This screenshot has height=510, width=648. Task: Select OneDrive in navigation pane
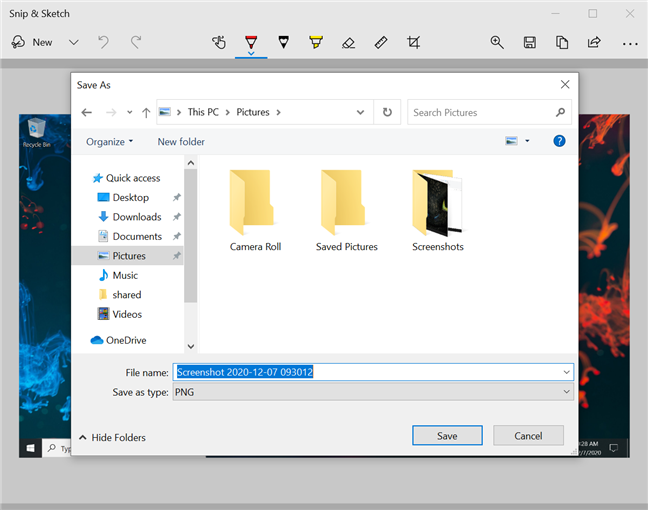(126, 340)
